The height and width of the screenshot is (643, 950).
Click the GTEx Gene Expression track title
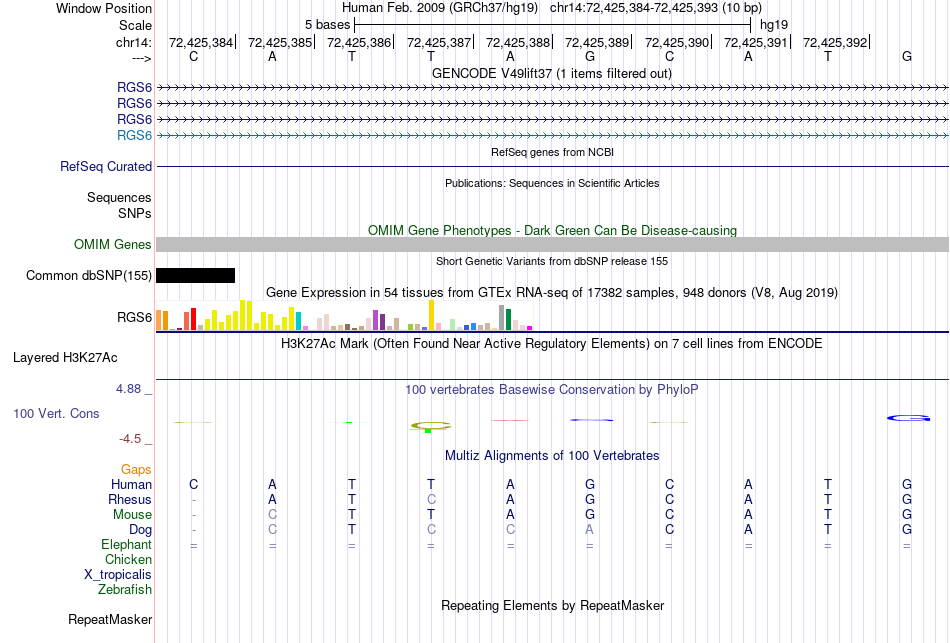click(x=551, y=293)
